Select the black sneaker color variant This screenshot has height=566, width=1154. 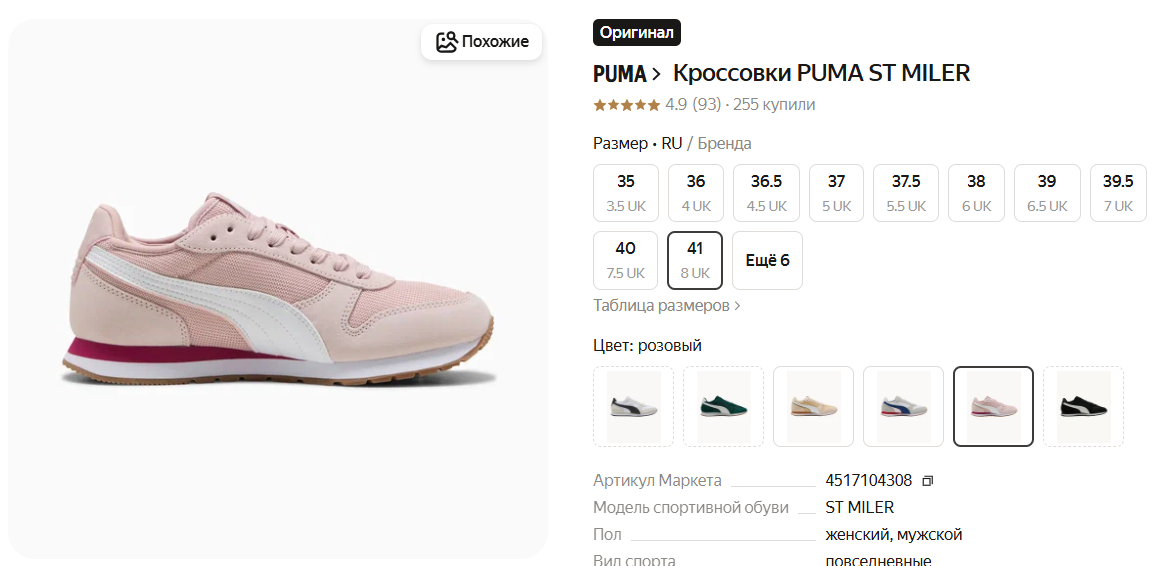[x=1083, y=406]
